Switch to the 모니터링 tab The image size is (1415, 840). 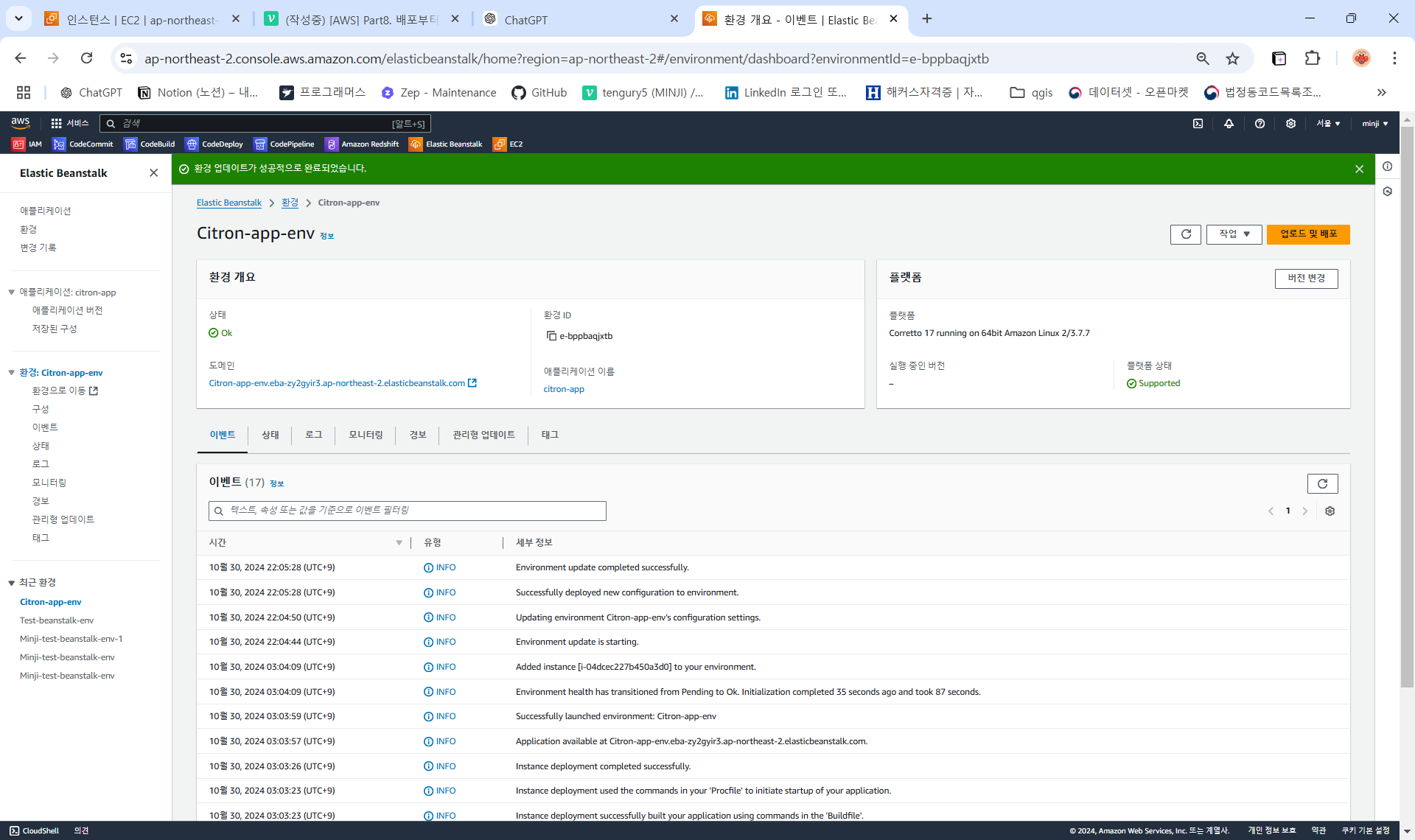point(366,435)
